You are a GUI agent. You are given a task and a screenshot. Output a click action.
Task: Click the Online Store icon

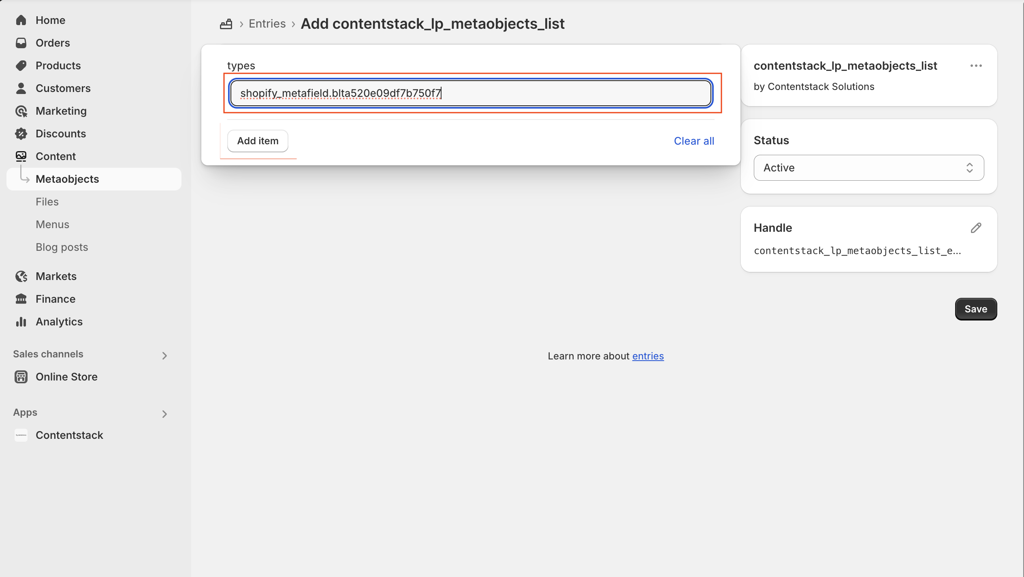pyautogui.click(x=19, y=376)
